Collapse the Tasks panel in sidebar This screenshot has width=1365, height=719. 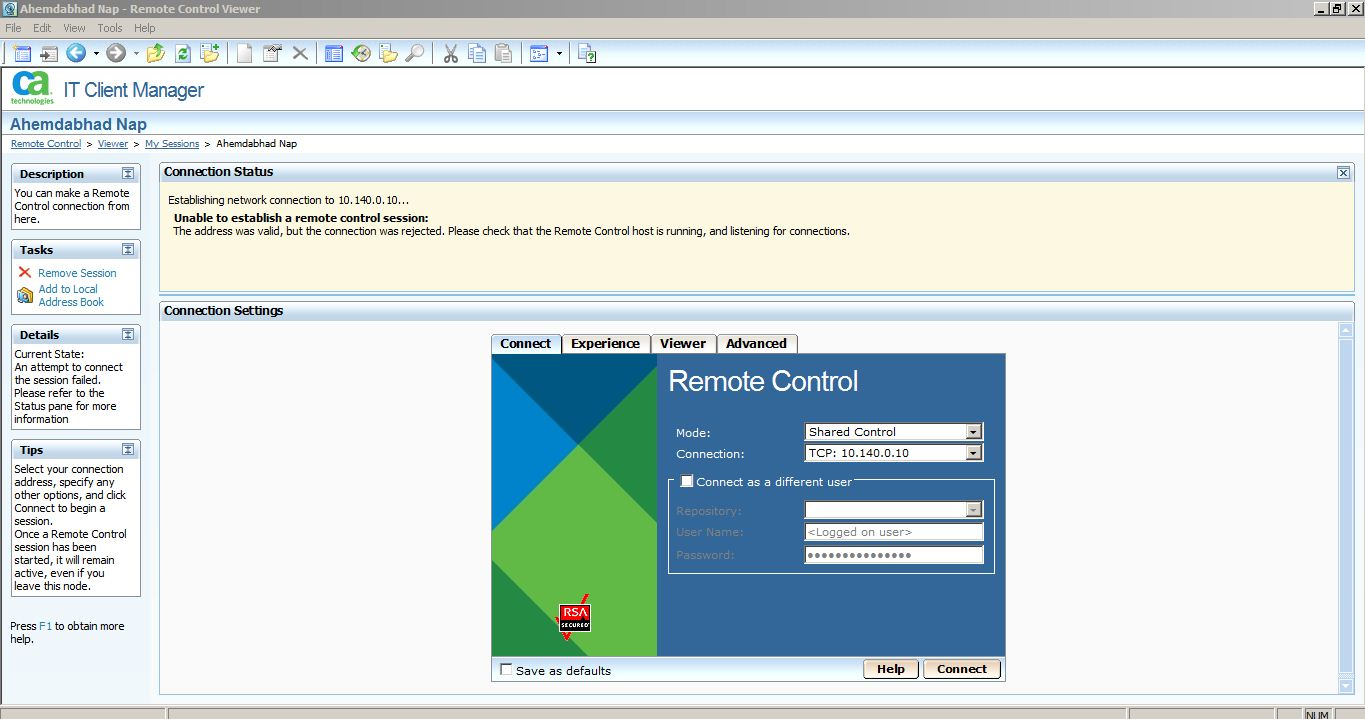click(128, 249)
